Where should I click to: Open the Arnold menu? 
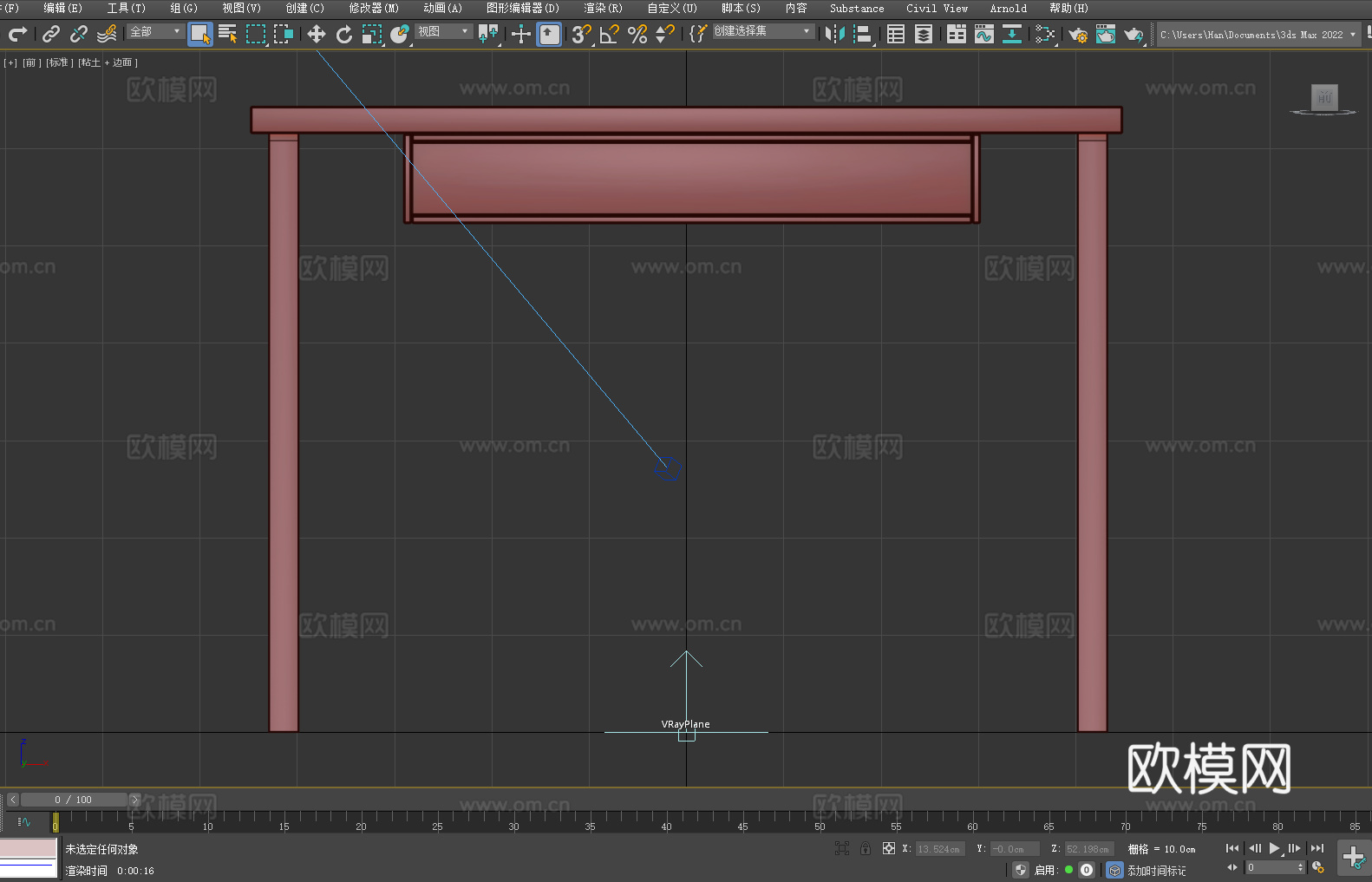(x=1009, y=8)
